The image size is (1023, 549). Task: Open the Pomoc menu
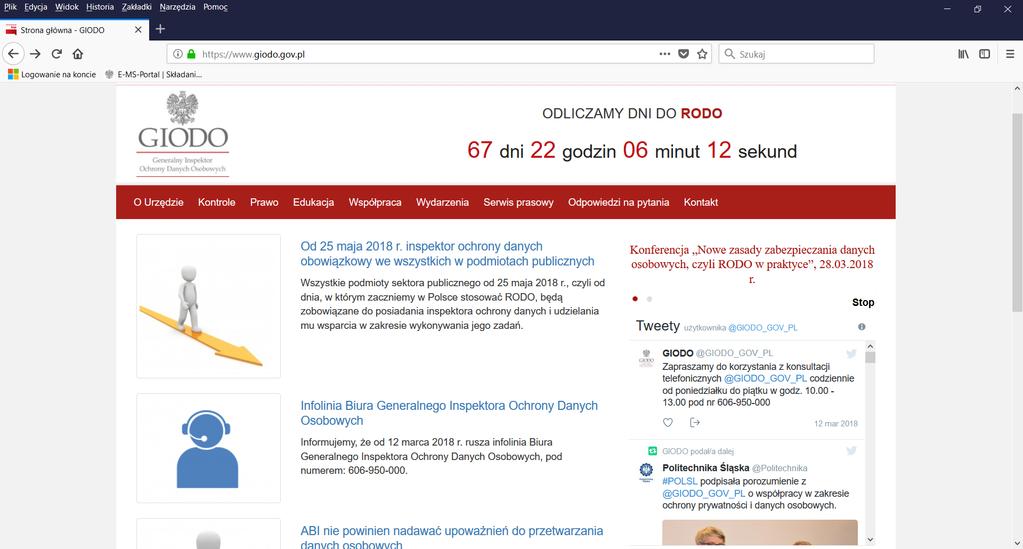pyautogui.click(x=215, y=7)
